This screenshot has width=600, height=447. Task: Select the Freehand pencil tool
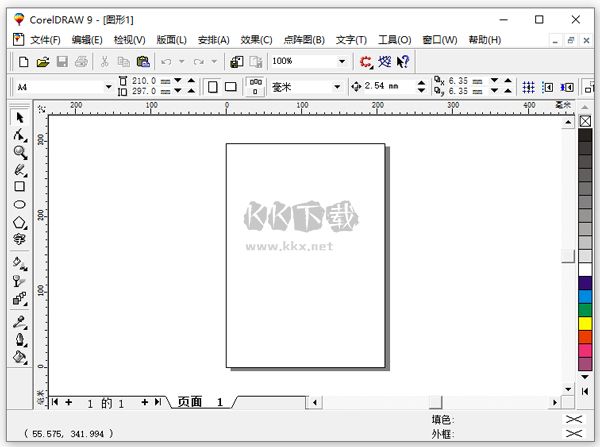pos(20,170)
